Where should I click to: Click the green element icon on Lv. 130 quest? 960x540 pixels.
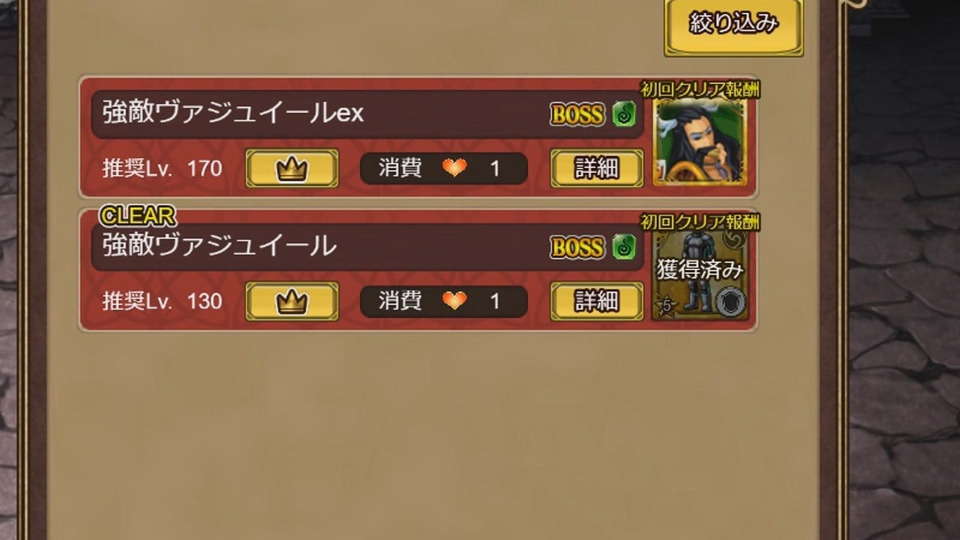coord(624,247)
